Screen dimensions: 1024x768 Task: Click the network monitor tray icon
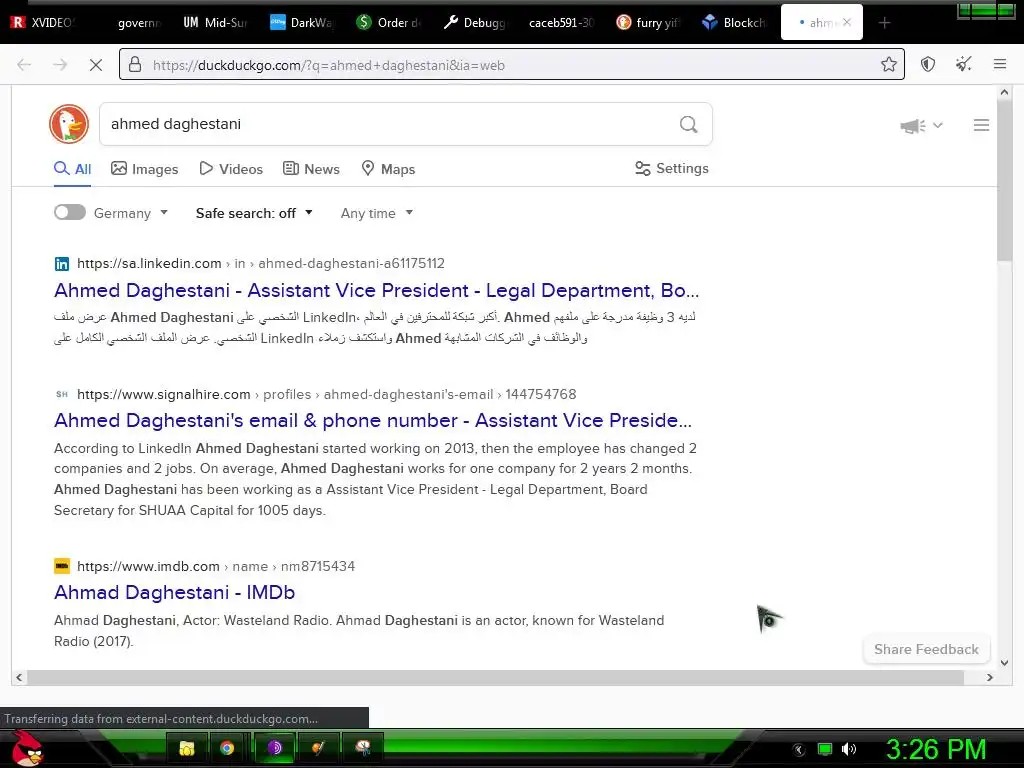[825, 749]
